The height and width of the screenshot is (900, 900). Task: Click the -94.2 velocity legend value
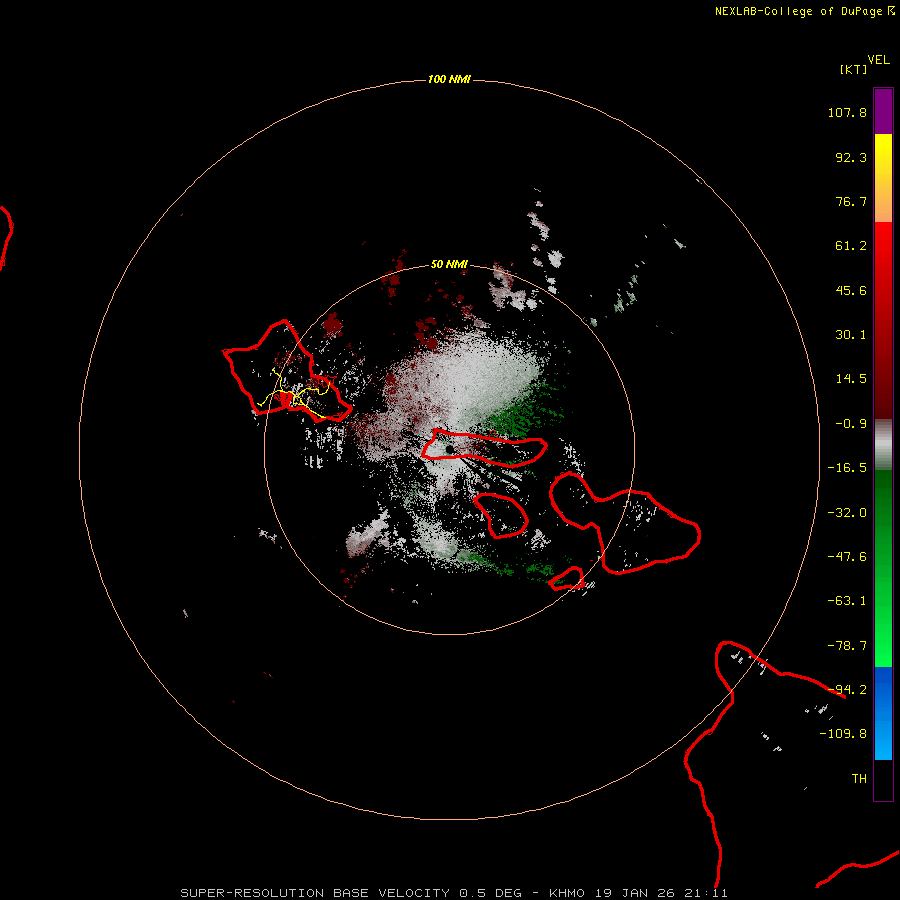click(x=847, y=690)
